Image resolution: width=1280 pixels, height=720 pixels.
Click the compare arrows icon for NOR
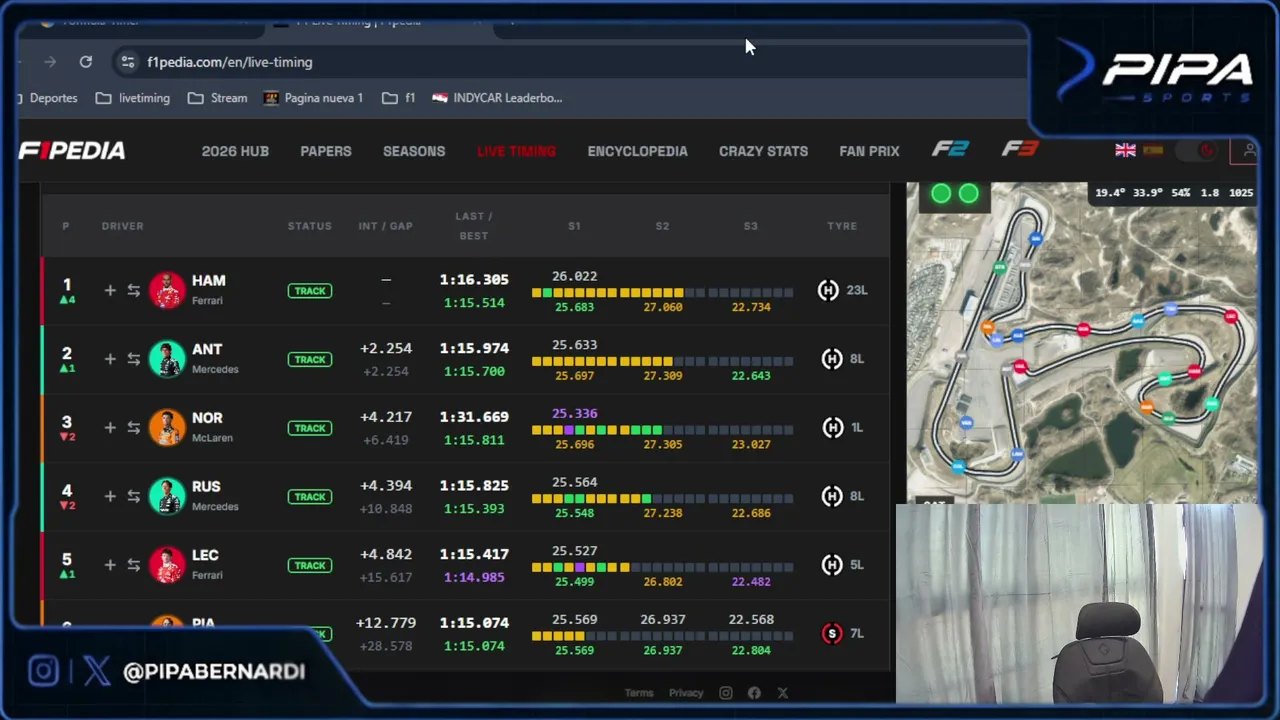click(133, 428)
